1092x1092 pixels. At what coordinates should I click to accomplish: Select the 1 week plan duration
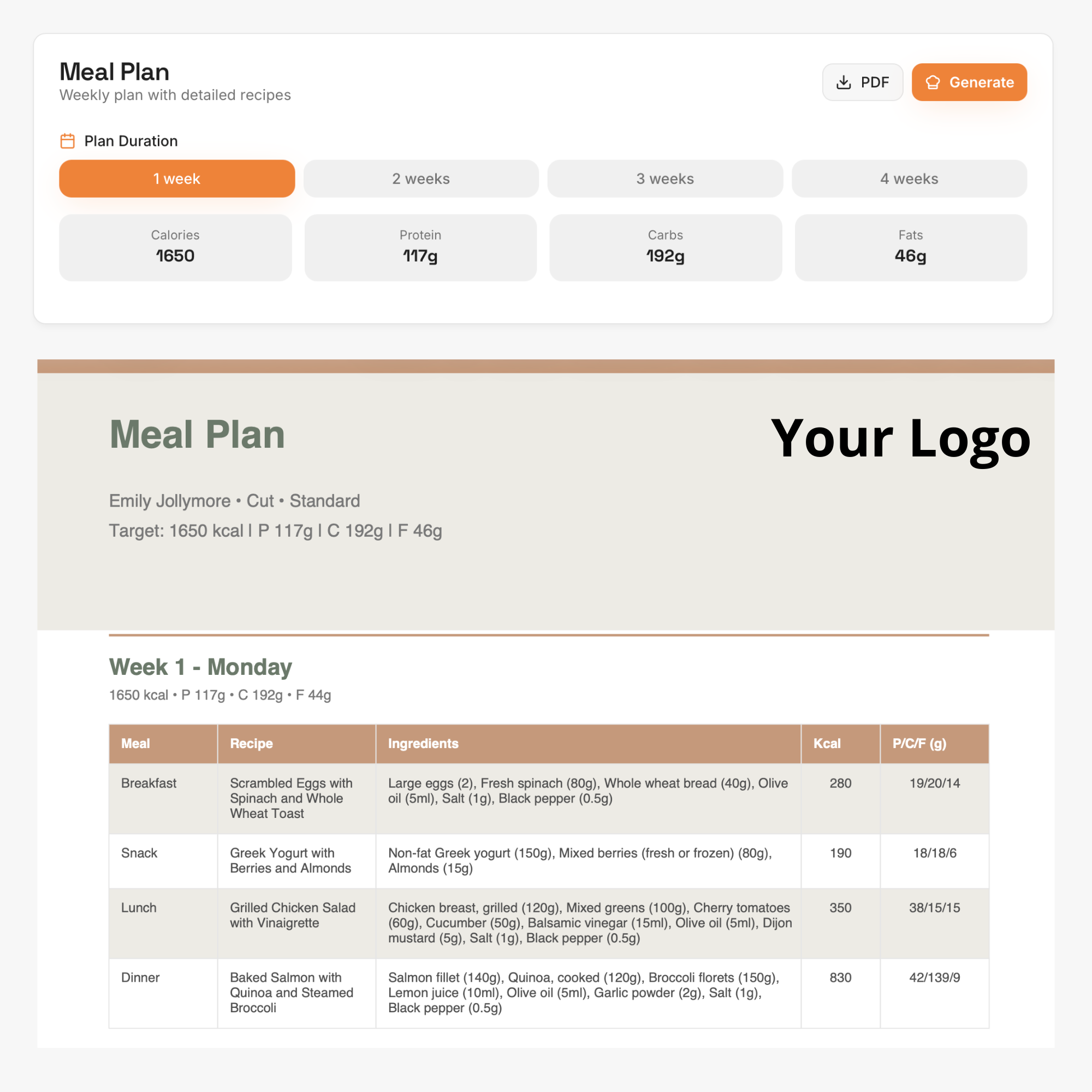(177, 179)
